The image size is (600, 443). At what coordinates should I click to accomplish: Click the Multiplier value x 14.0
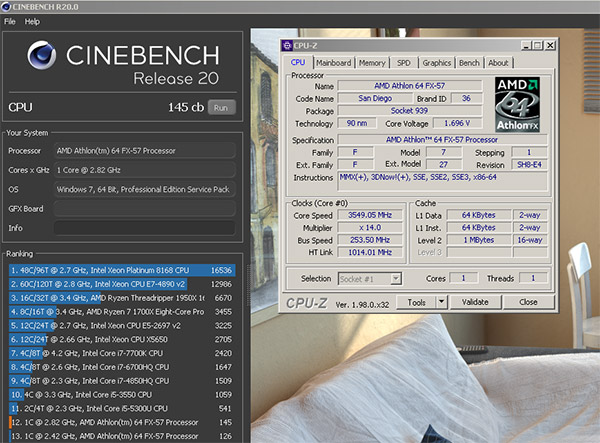pyautogui.click(x=370, y=228)
